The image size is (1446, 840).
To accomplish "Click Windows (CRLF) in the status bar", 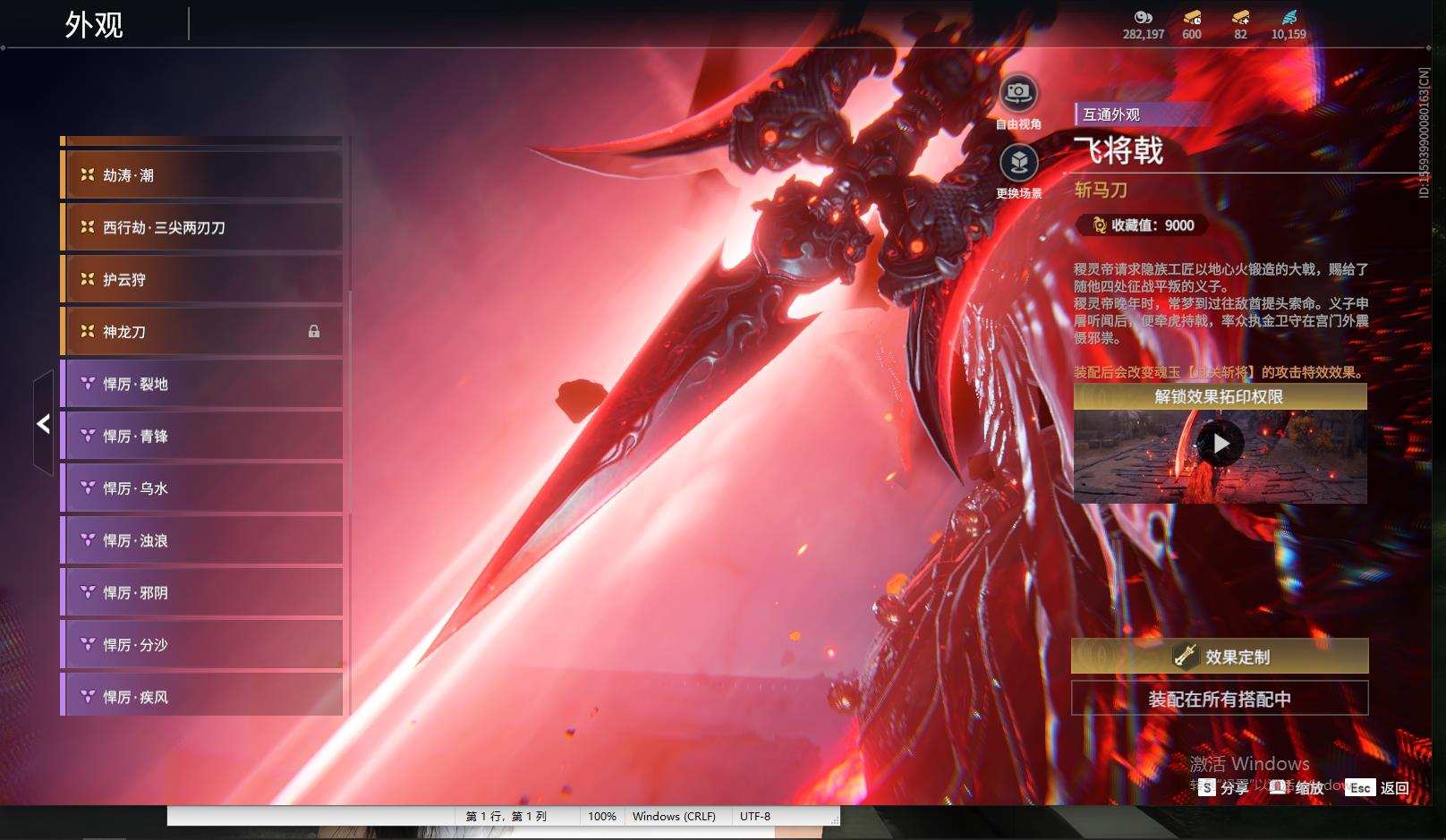I will [674, 816].
